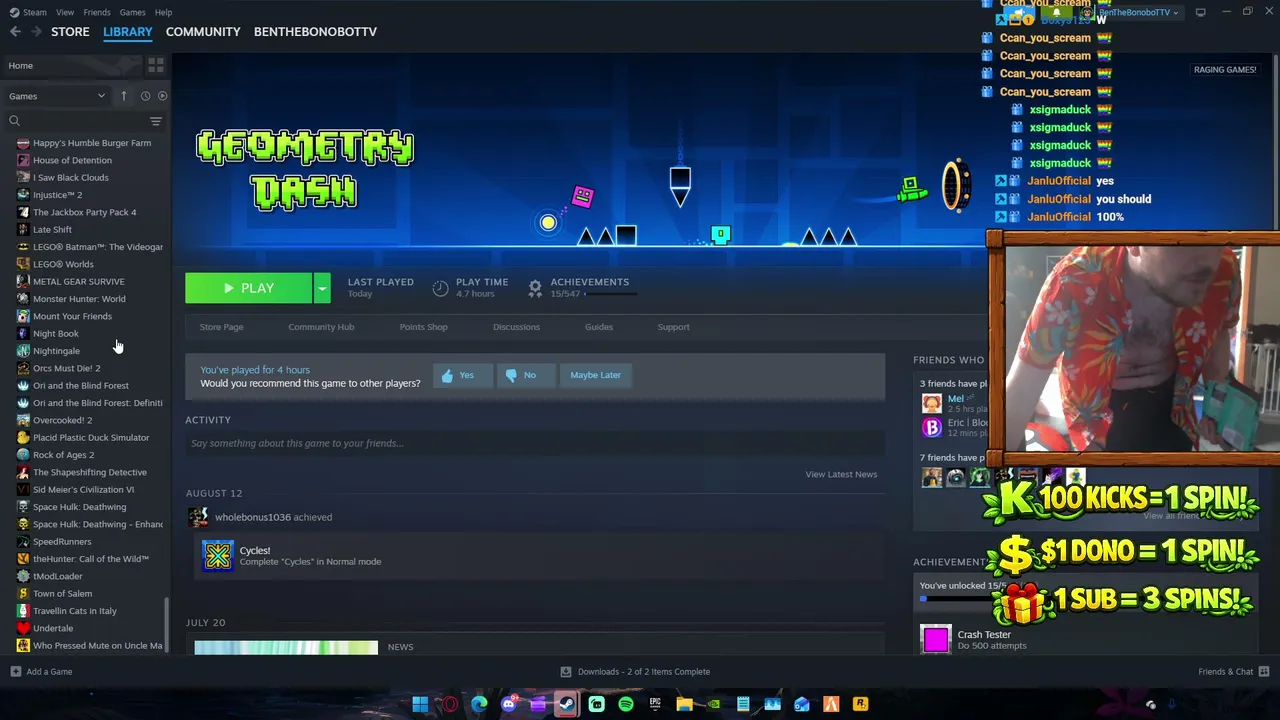Open the Community Hub link
1280x720 pixels.
pos(321,327)
